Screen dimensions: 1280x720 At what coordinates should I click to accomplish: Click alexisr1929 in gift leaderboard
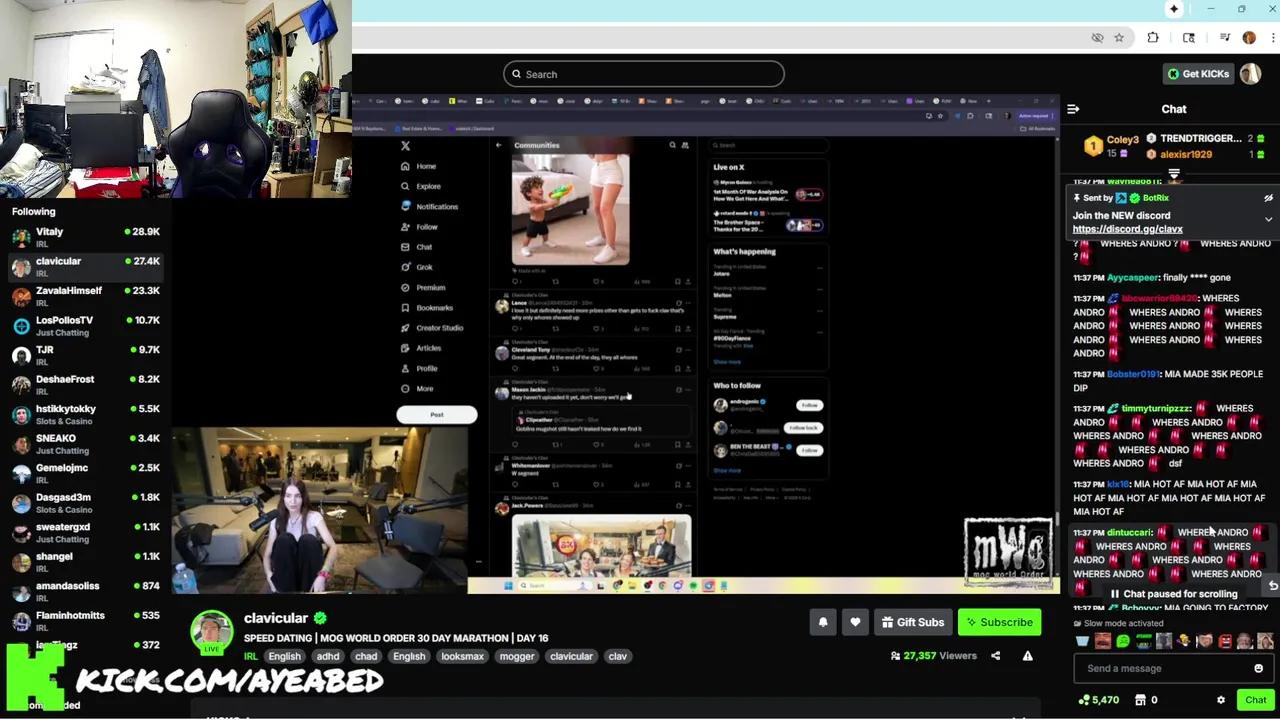tap(1185, 155)
